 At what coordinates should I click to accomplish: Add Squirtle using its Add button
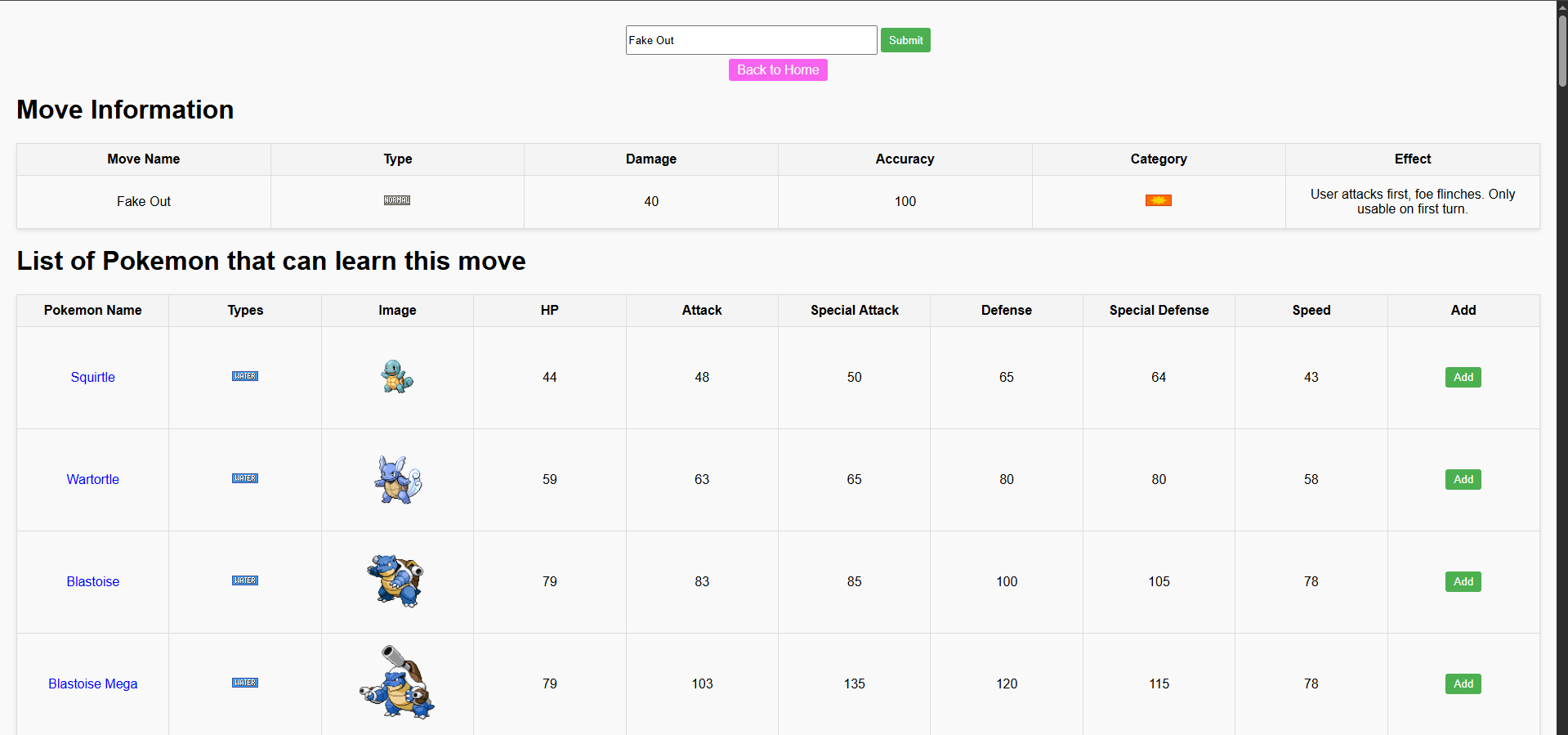1463,377
